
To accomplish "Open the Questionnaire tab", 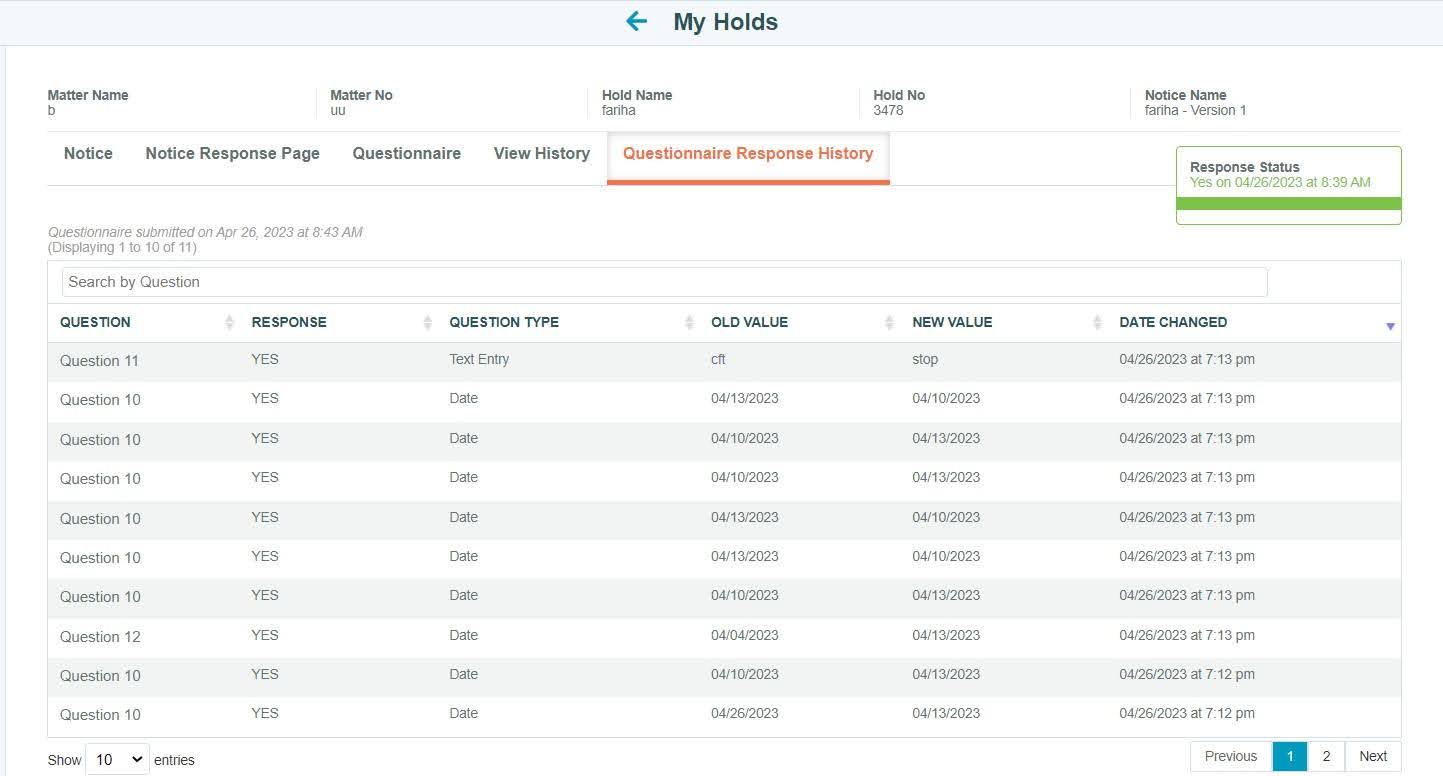I will point(406,154).
